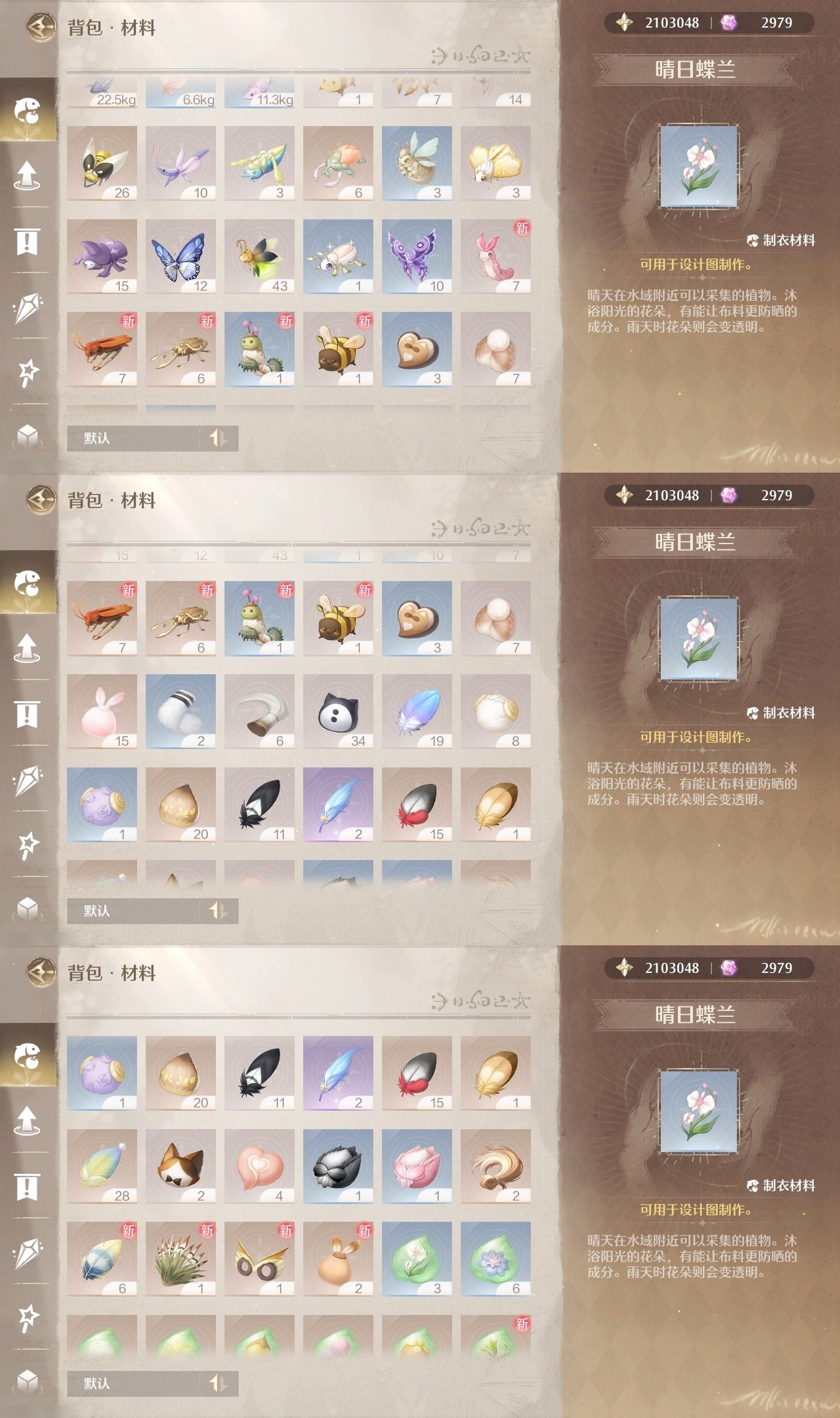This screenshot has width=840, height=1418.
Task: Pick the owl mask item marked new
Action: [259, 1259]
